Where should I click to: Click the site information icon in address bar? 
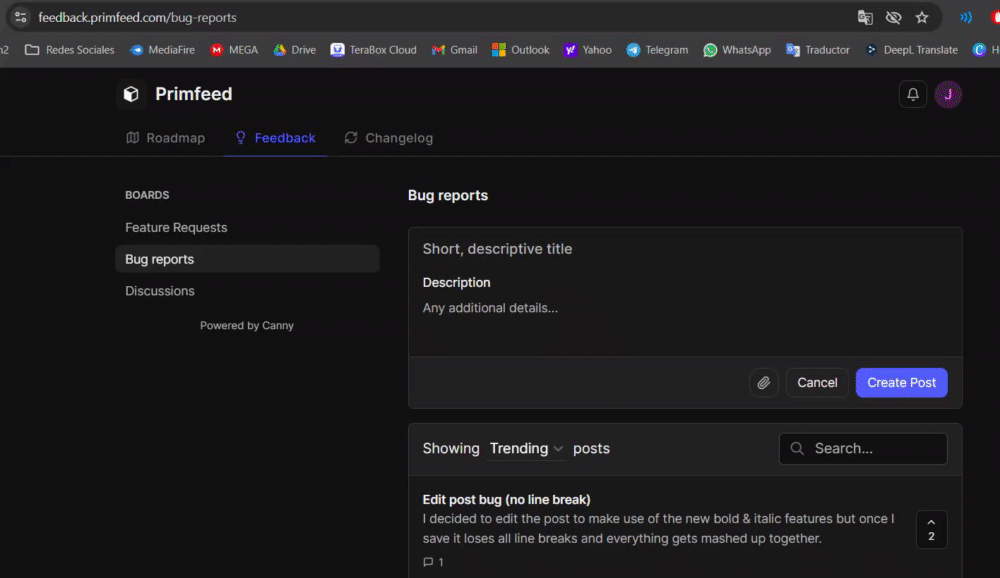pyautogui.click(x=20, y=17)
